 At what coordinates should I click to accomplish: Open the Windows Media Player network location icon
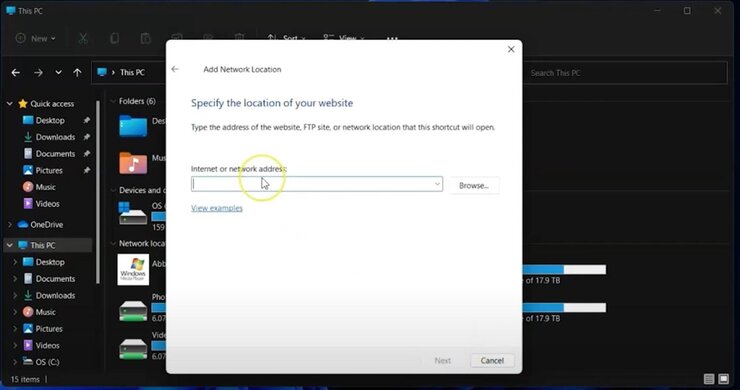[x=133, y=270]
